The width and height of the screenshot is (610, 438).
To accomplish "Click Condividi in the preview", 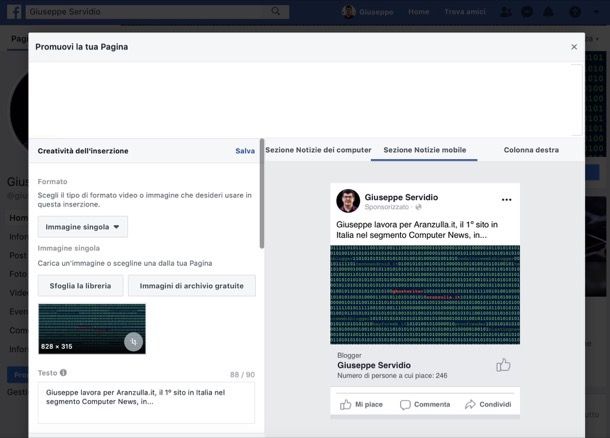I will click(488, 405).
